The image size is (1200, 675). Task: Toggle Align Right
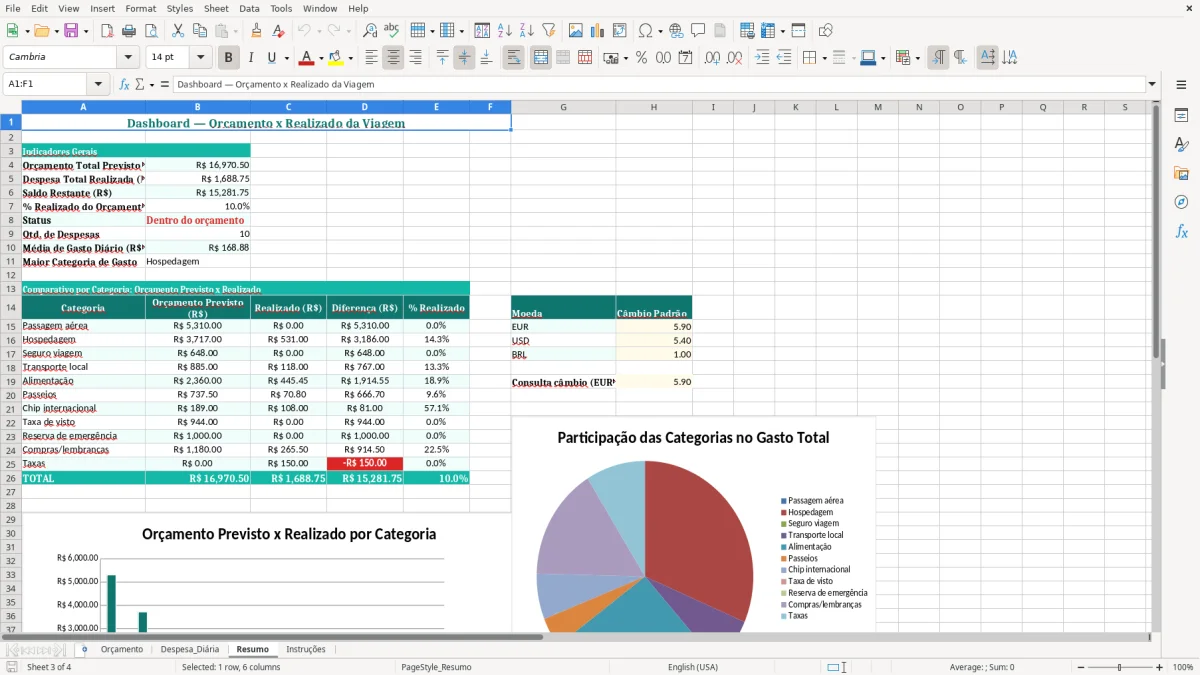coord(415,58)
